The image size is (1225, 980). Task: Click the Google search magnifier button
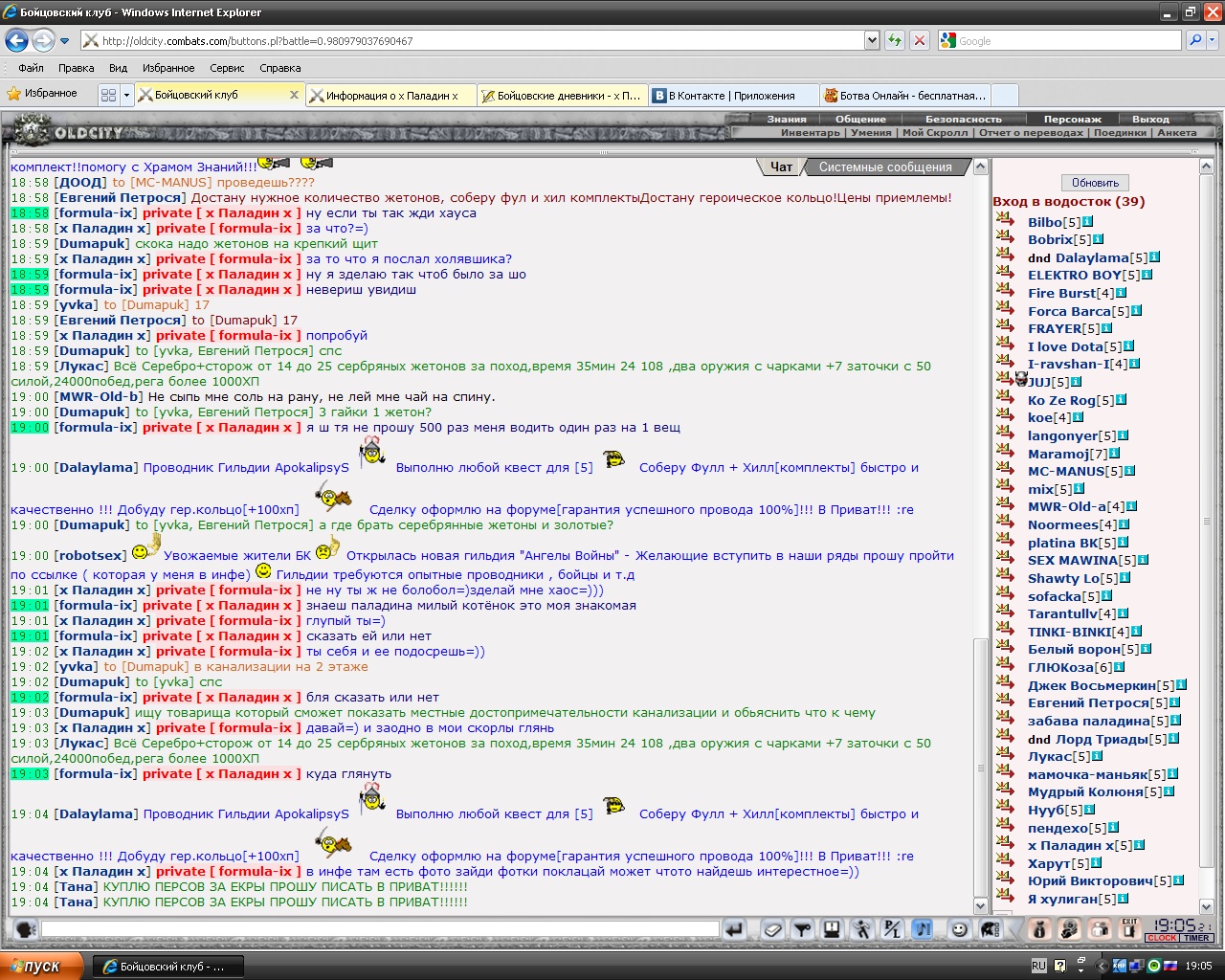point(1194,40)
